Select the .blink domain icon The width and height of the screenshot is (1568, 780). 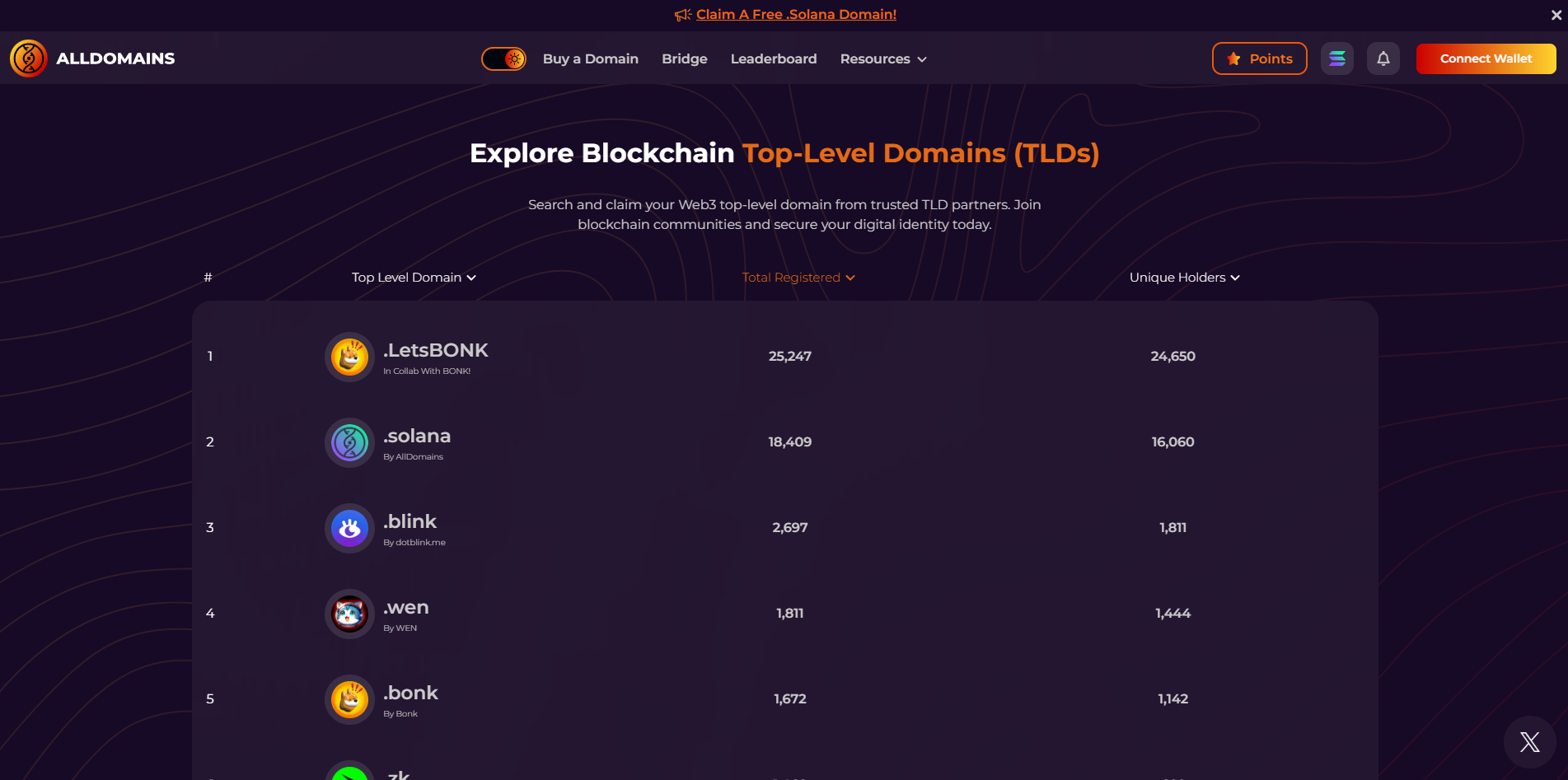pyautogui.click(x=349, y=528)
